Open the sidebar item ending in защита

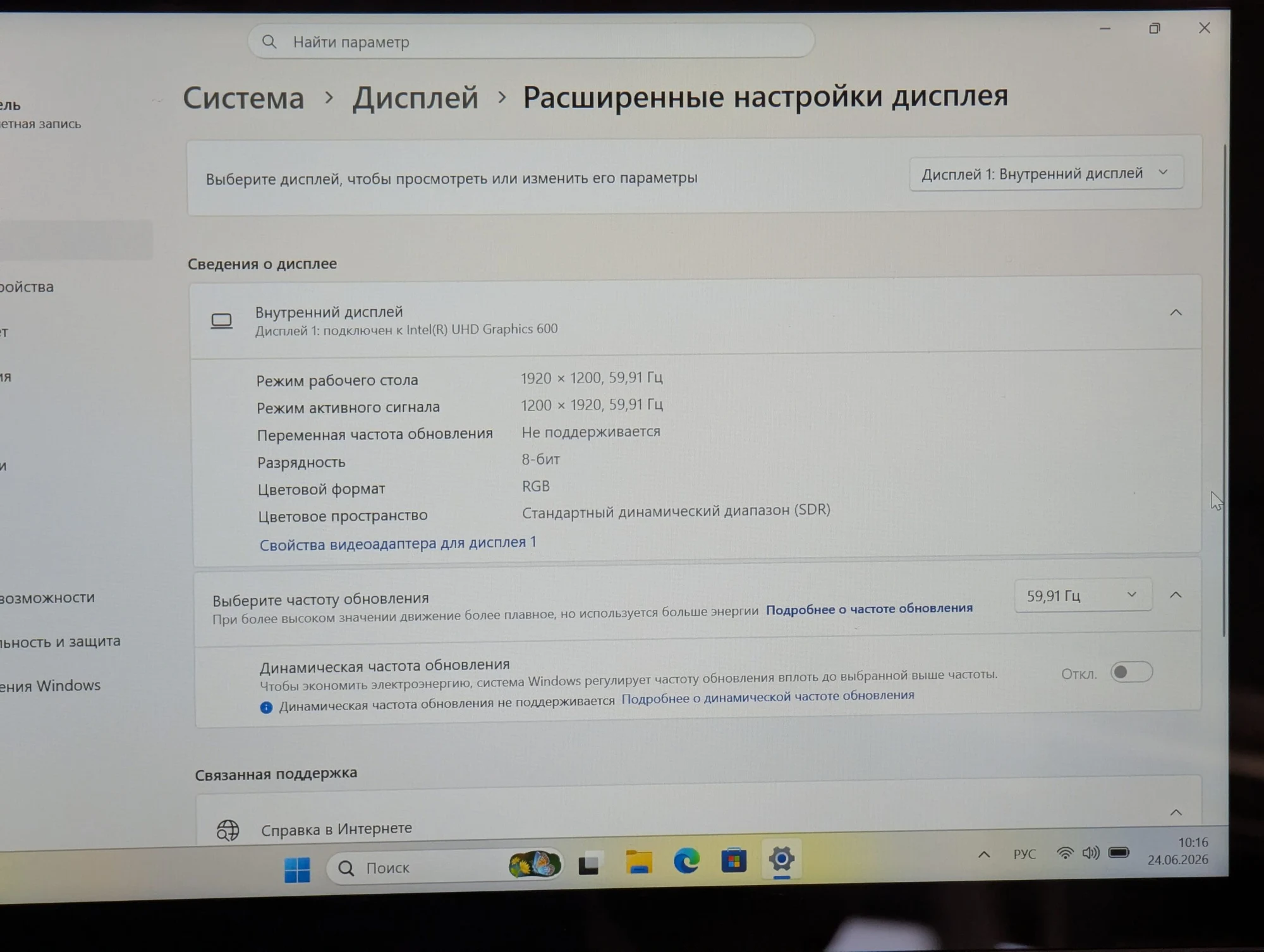(60, 642)
